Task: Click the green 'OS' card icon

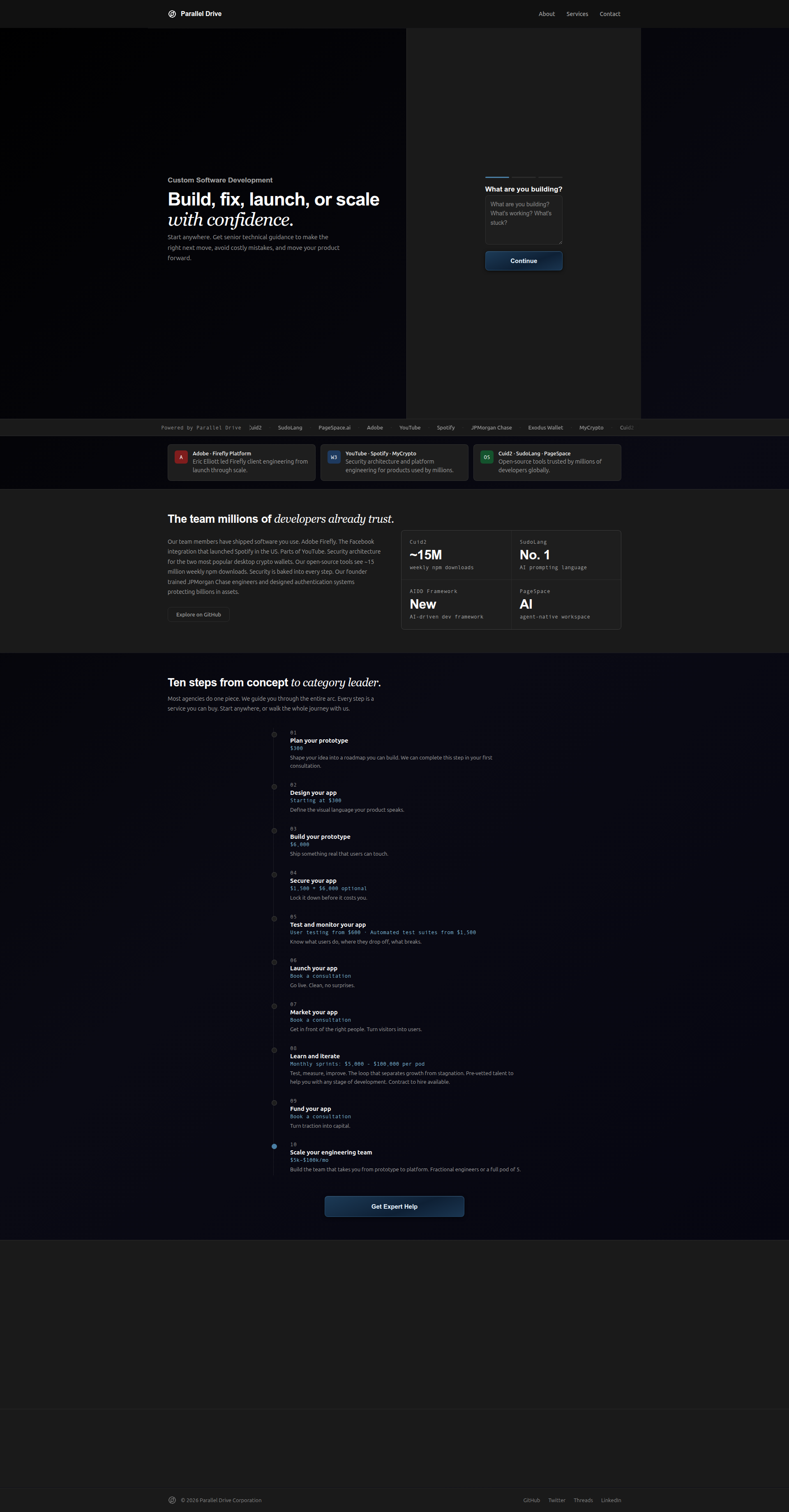Action: pos(487,457)
